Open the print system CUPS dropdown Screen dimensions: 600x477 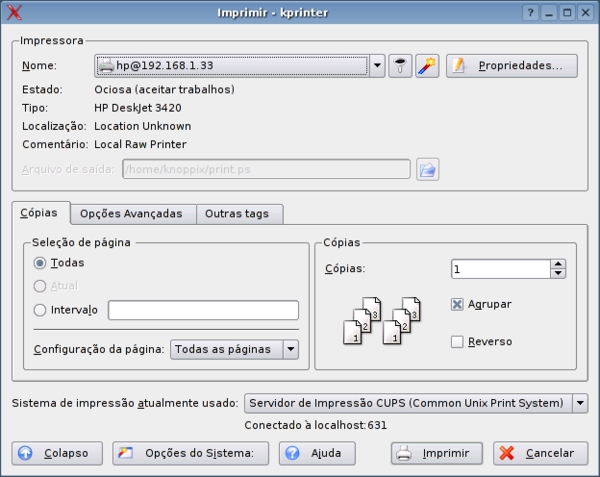416,403
